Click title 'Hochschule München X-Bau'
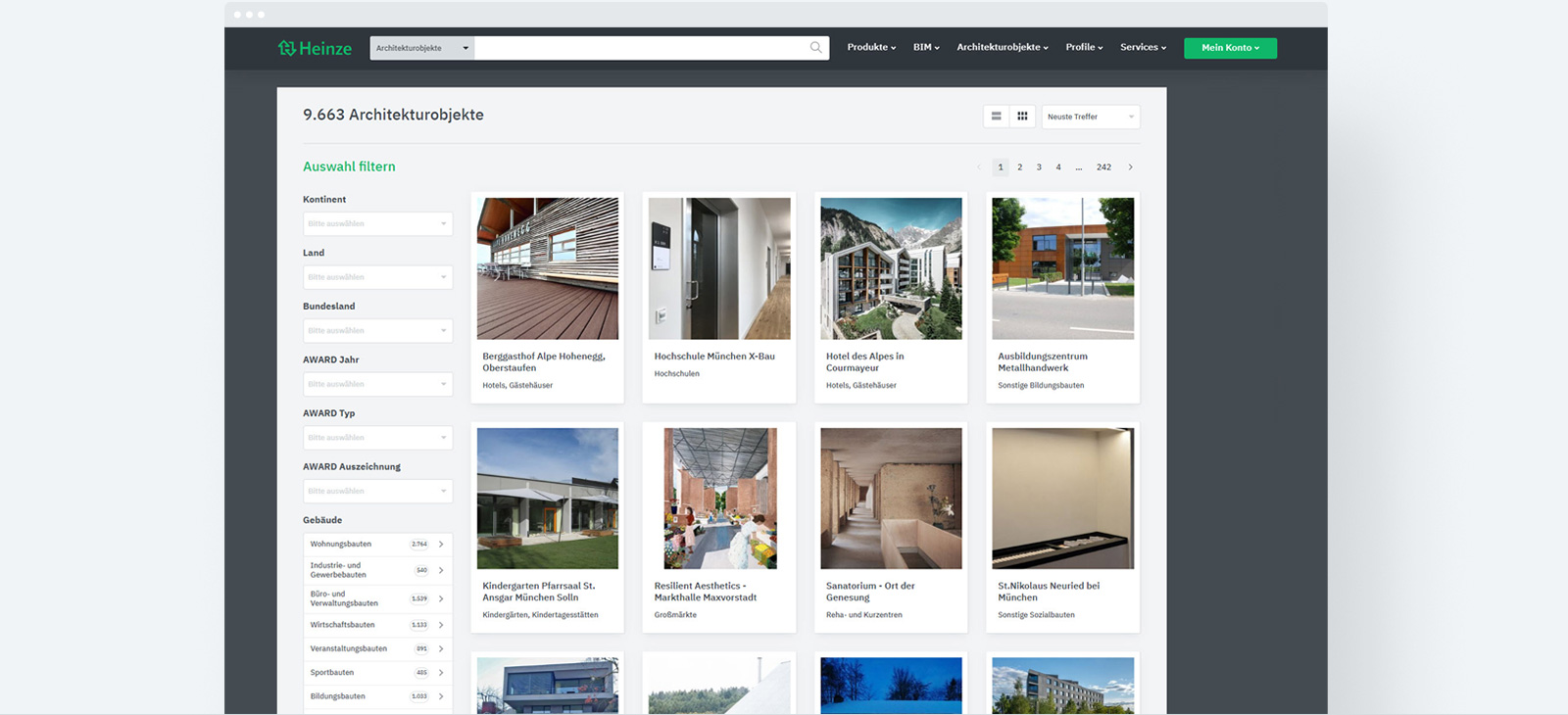 tap(714, 357)
